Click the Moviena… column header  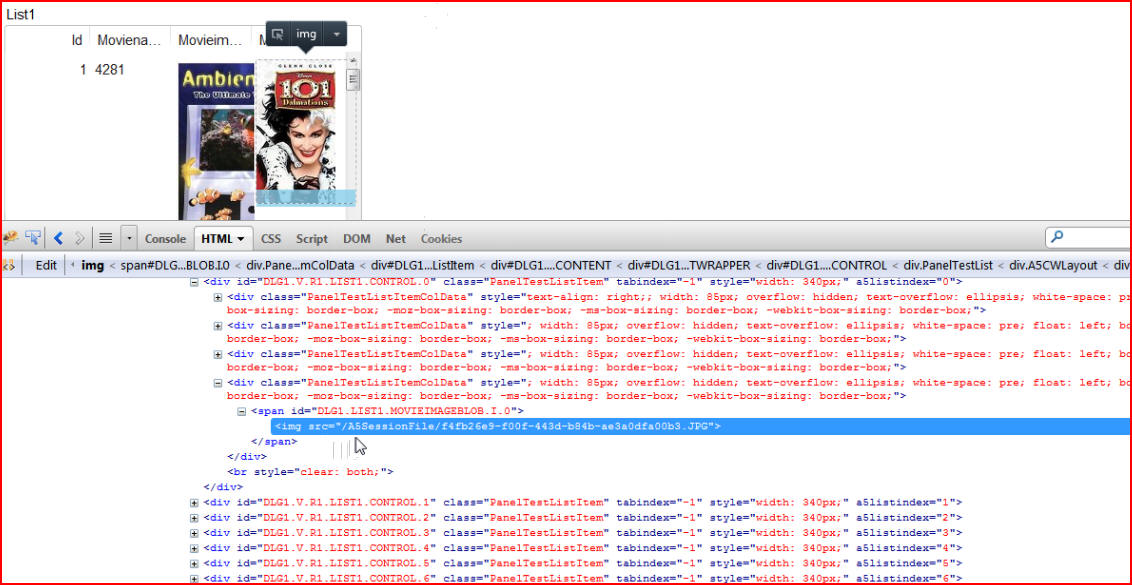point(129,40)
